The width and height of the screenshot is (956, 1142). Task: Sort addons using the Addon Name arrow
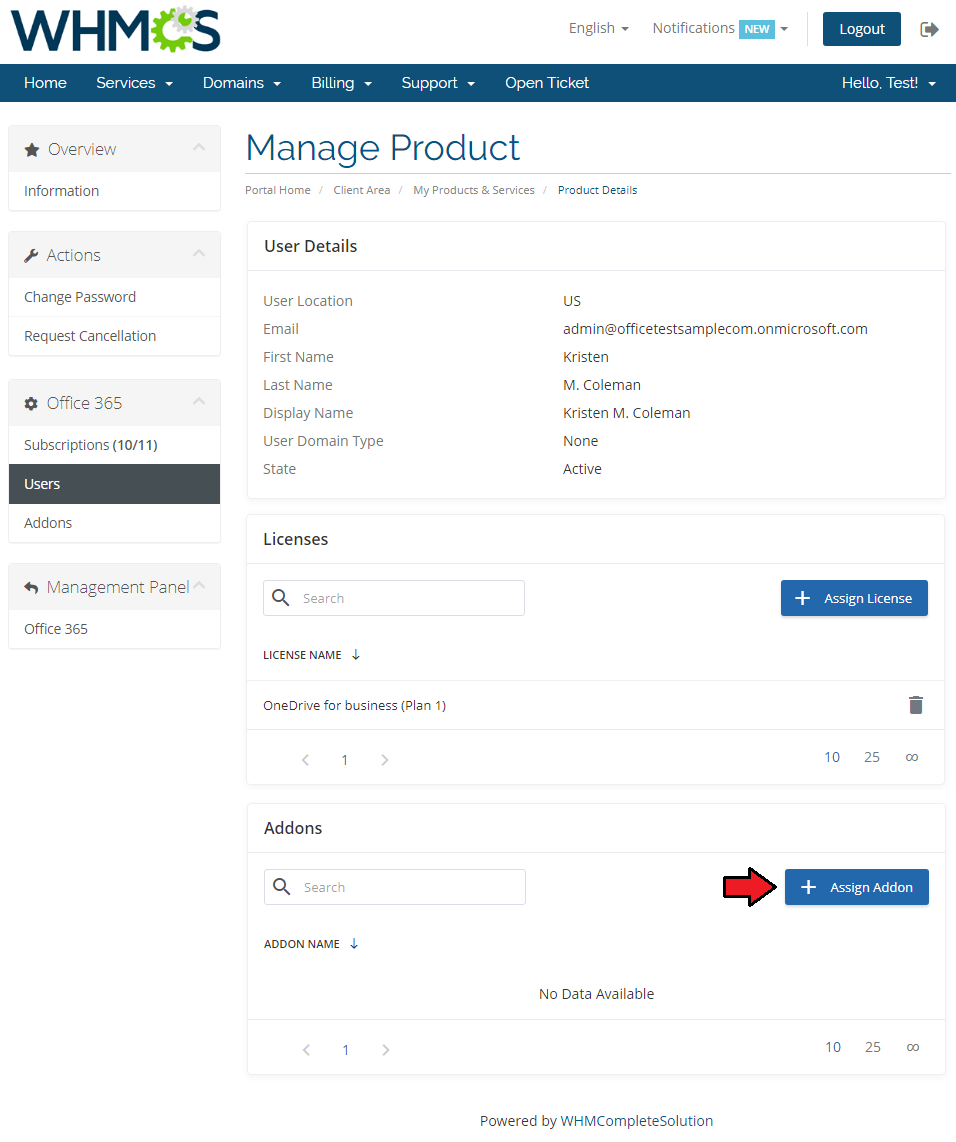[x=354, y=944]
